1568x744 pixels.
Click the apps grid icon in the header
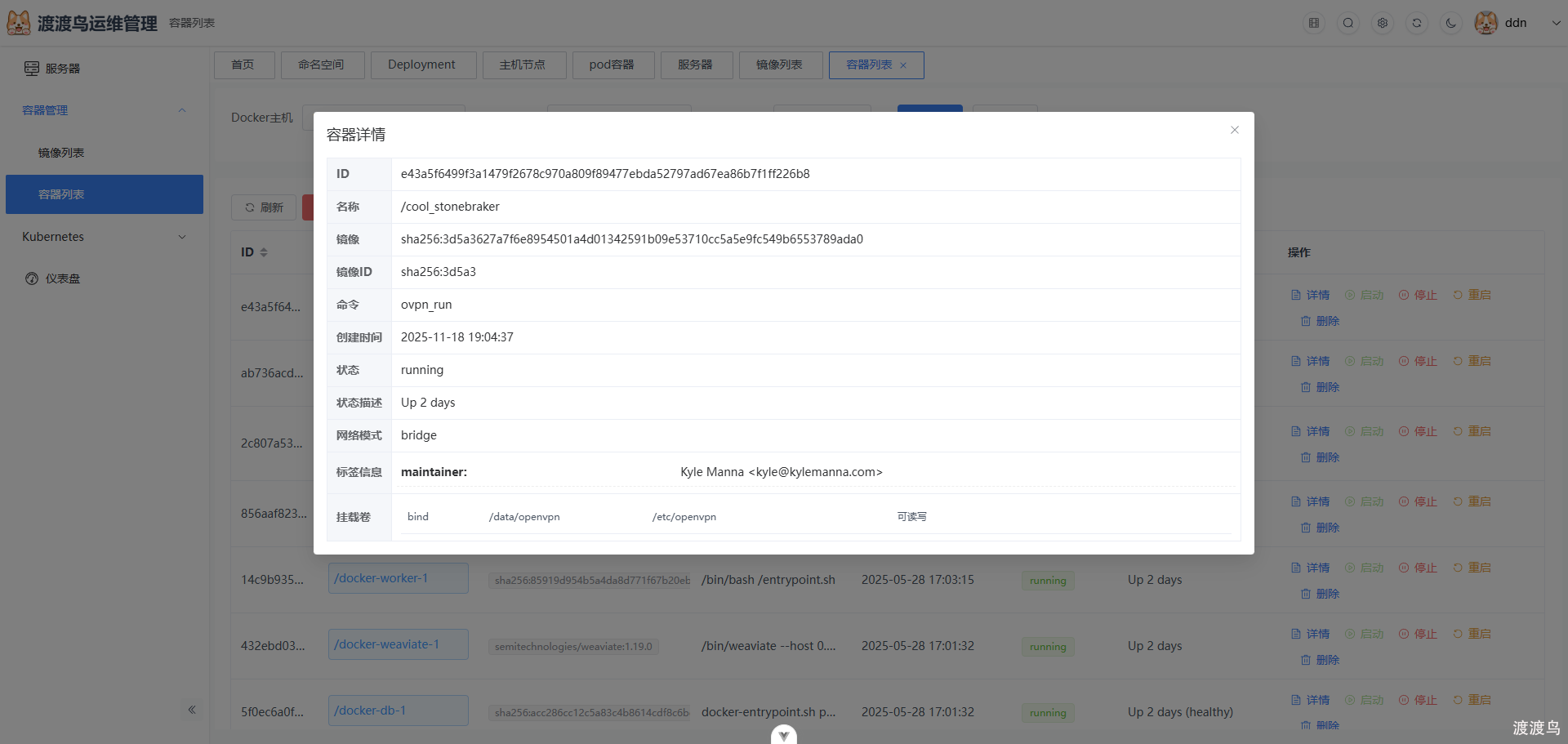point(1313,23)
